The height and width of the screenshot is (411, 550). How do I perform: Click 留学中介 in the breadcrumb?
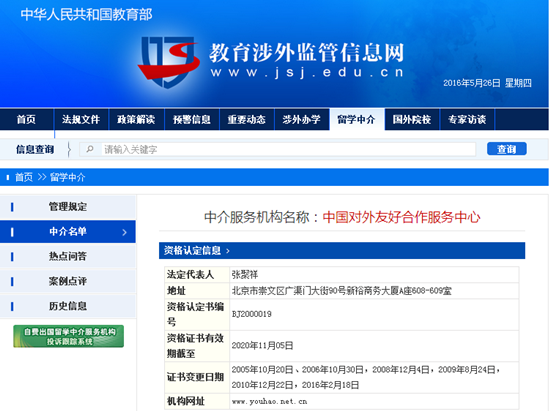(67, 177)
